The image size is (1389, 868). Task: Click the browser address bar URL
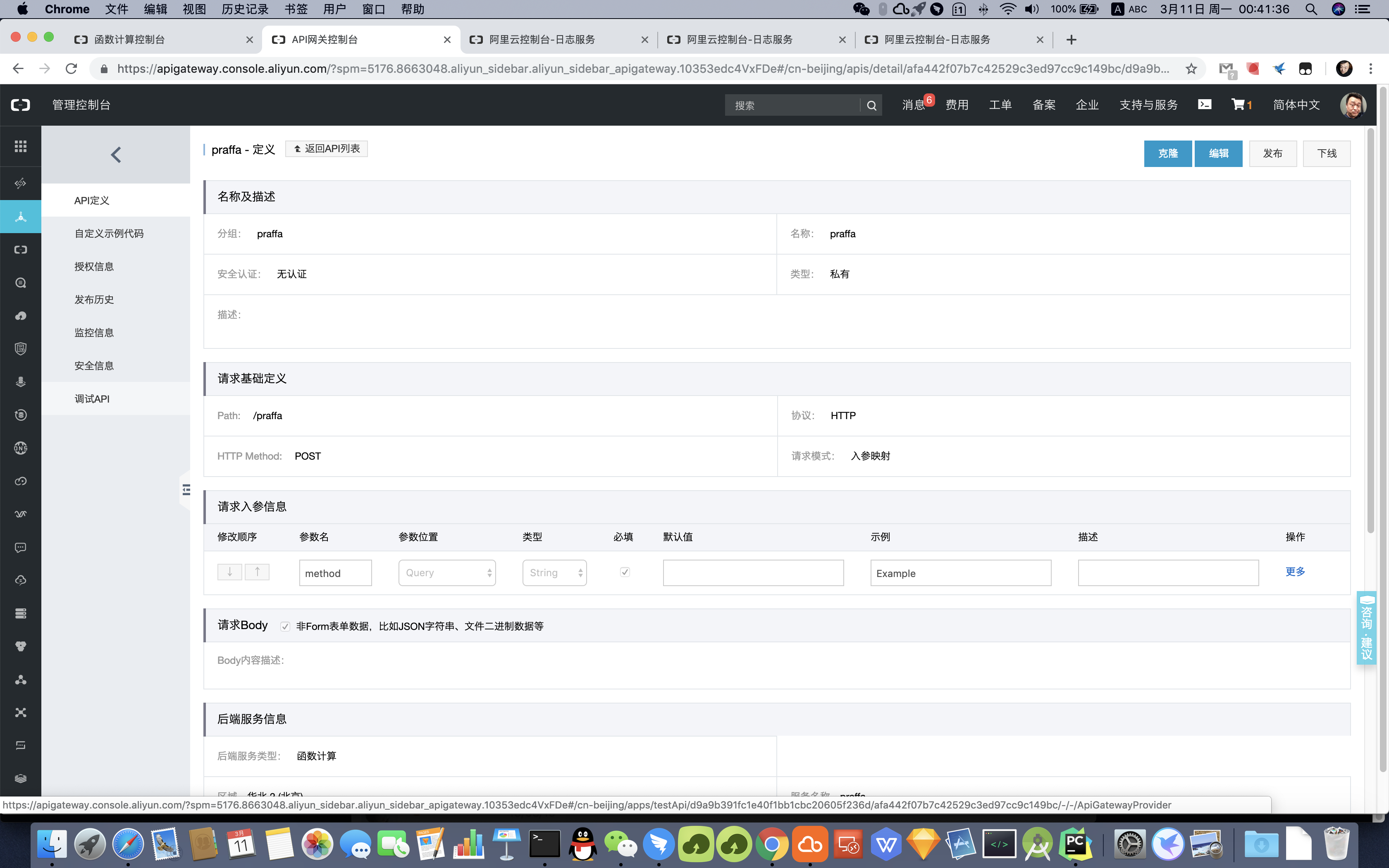tap(643, 69)
